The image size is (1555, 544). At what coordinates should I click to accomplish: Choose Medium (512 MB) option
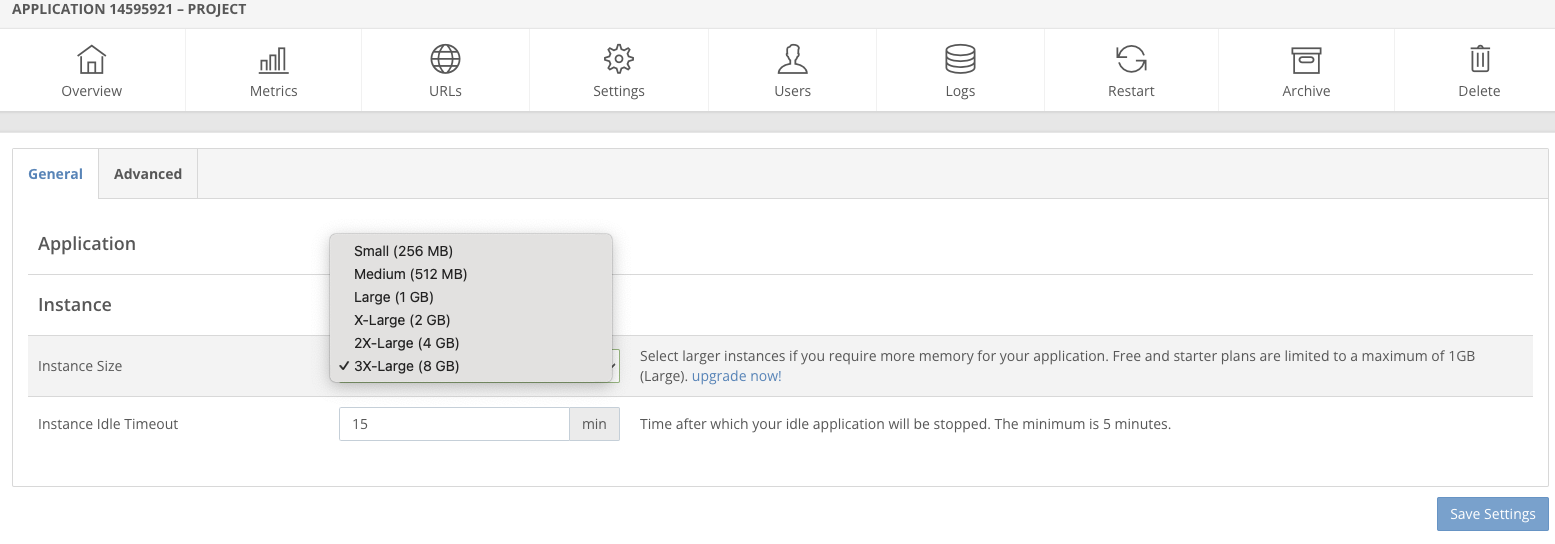(410, 274)
